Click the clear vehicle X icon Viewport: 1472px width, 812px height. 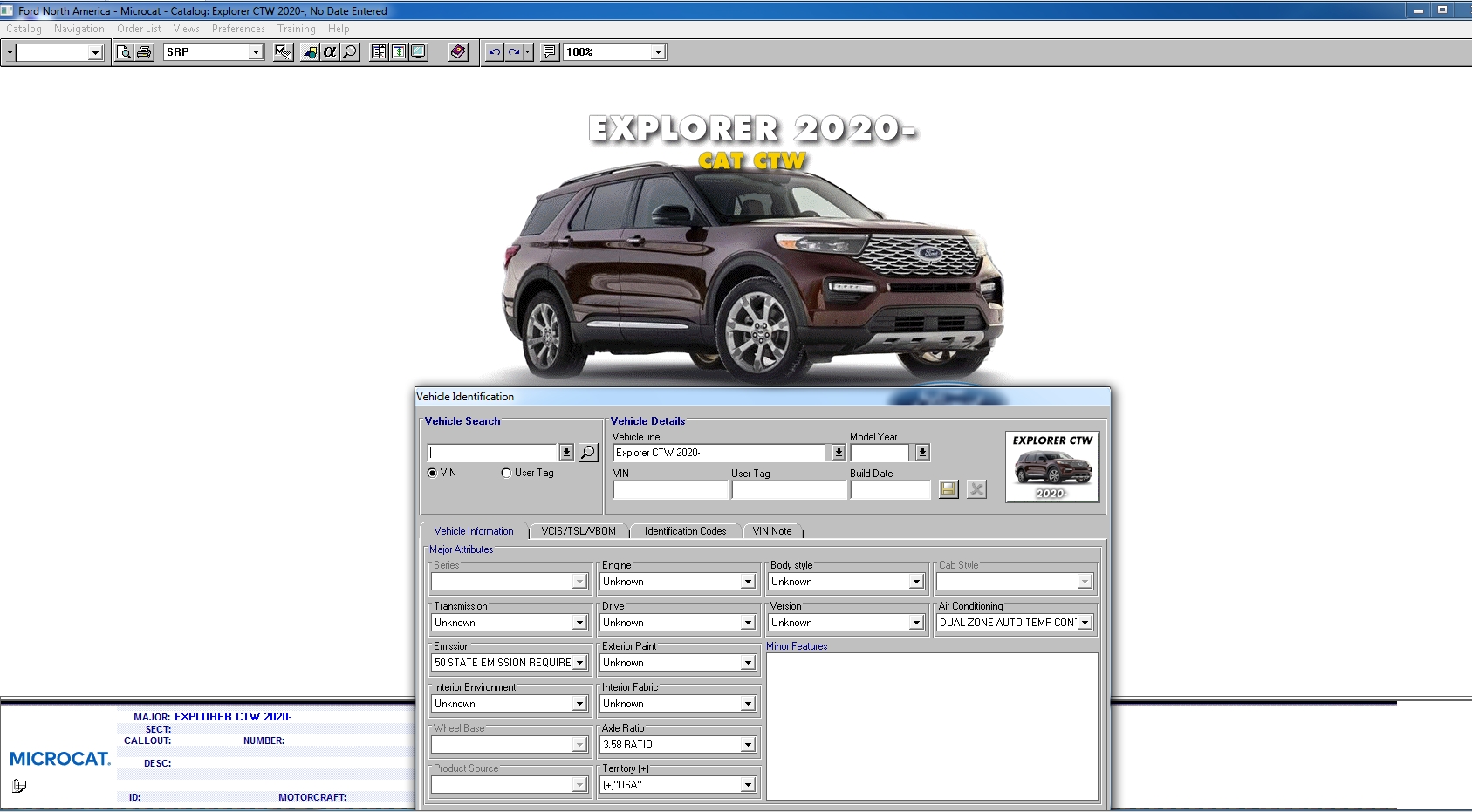pyautogui.click(x=977, y=489)
